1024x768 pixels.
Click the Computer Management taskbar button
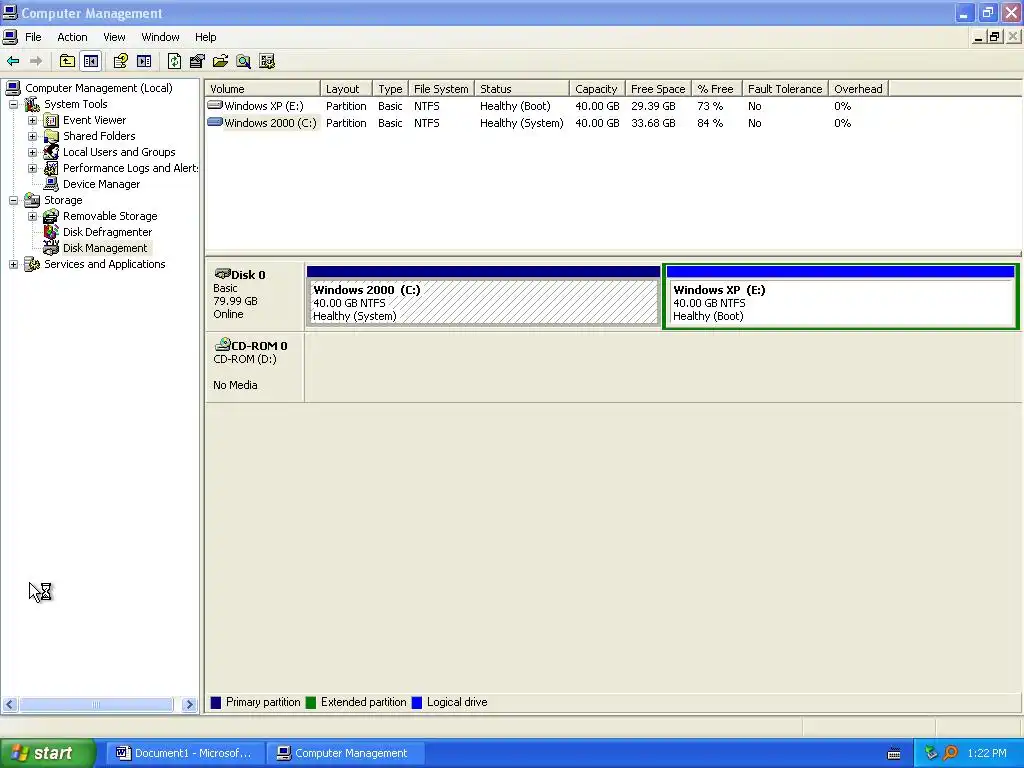(x=345, y=753)
